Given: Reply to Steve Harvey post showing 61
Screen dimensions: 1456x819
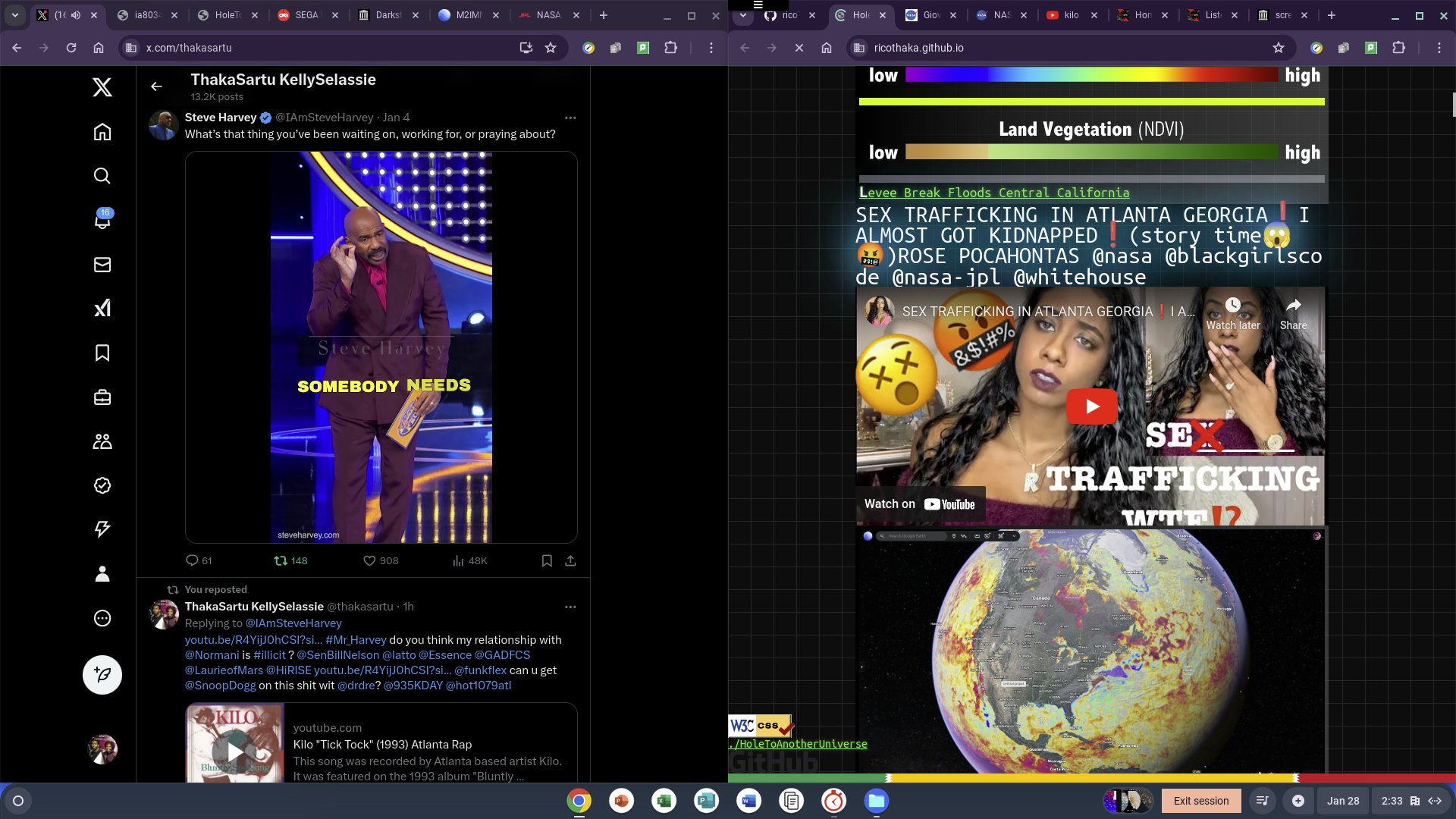Looking at the screenshot, I should [x=199, y=560].
